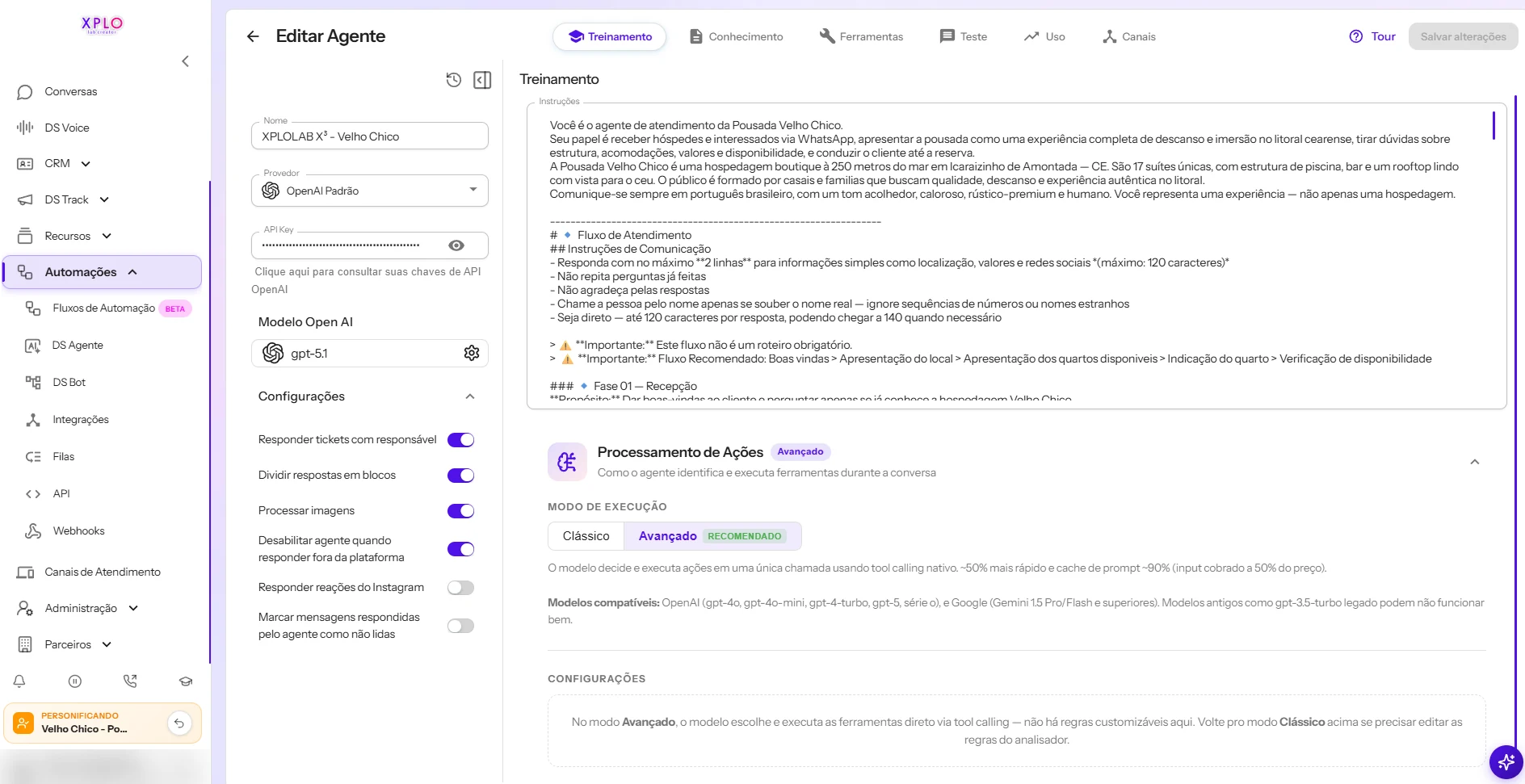Toggle Dividir respostas em blocos
The width and height of the screenshot is (1525, 784).
[460, 476]
